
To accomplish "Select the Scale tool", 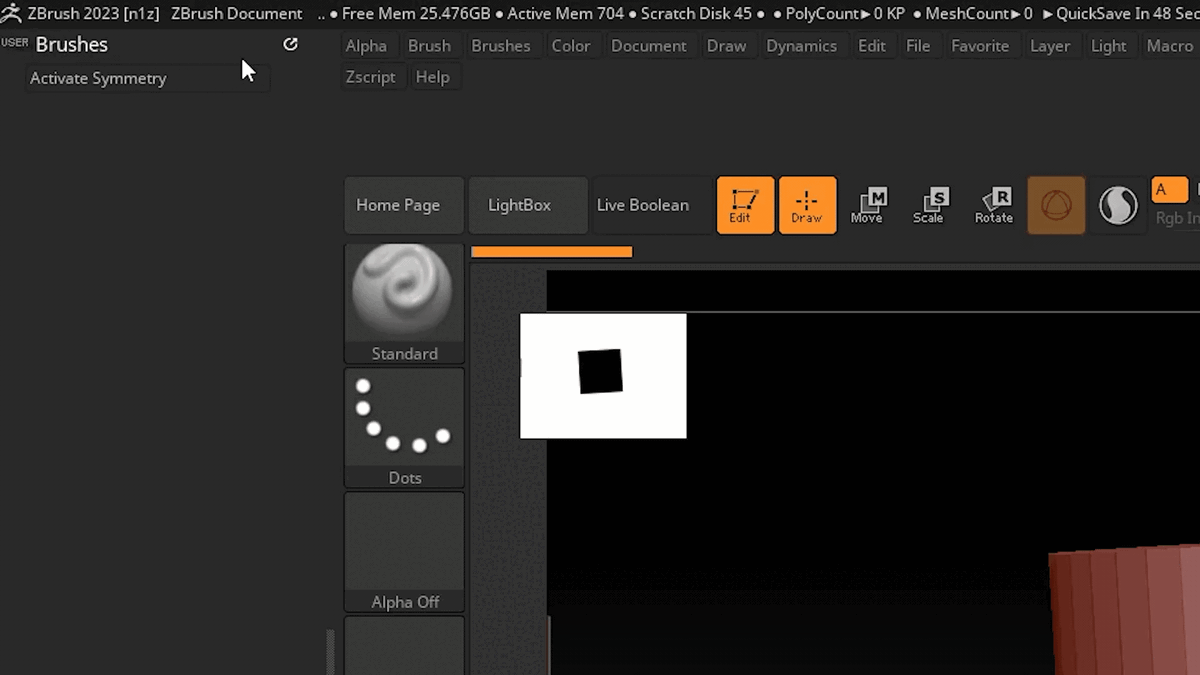I will point(930,205).
